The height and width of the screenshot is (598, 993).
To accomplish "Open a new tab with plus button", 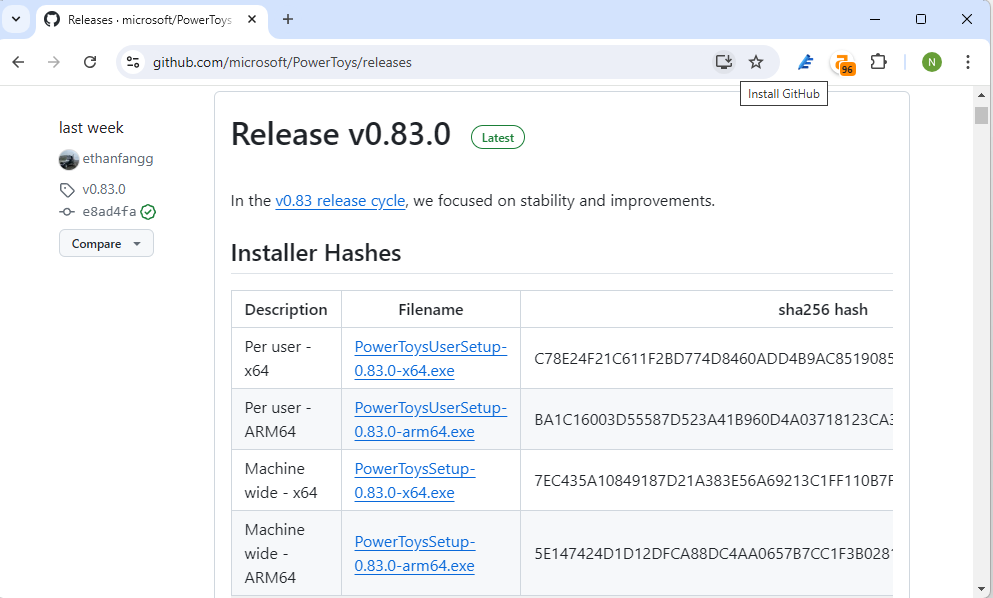I will [x=288, y=19].
